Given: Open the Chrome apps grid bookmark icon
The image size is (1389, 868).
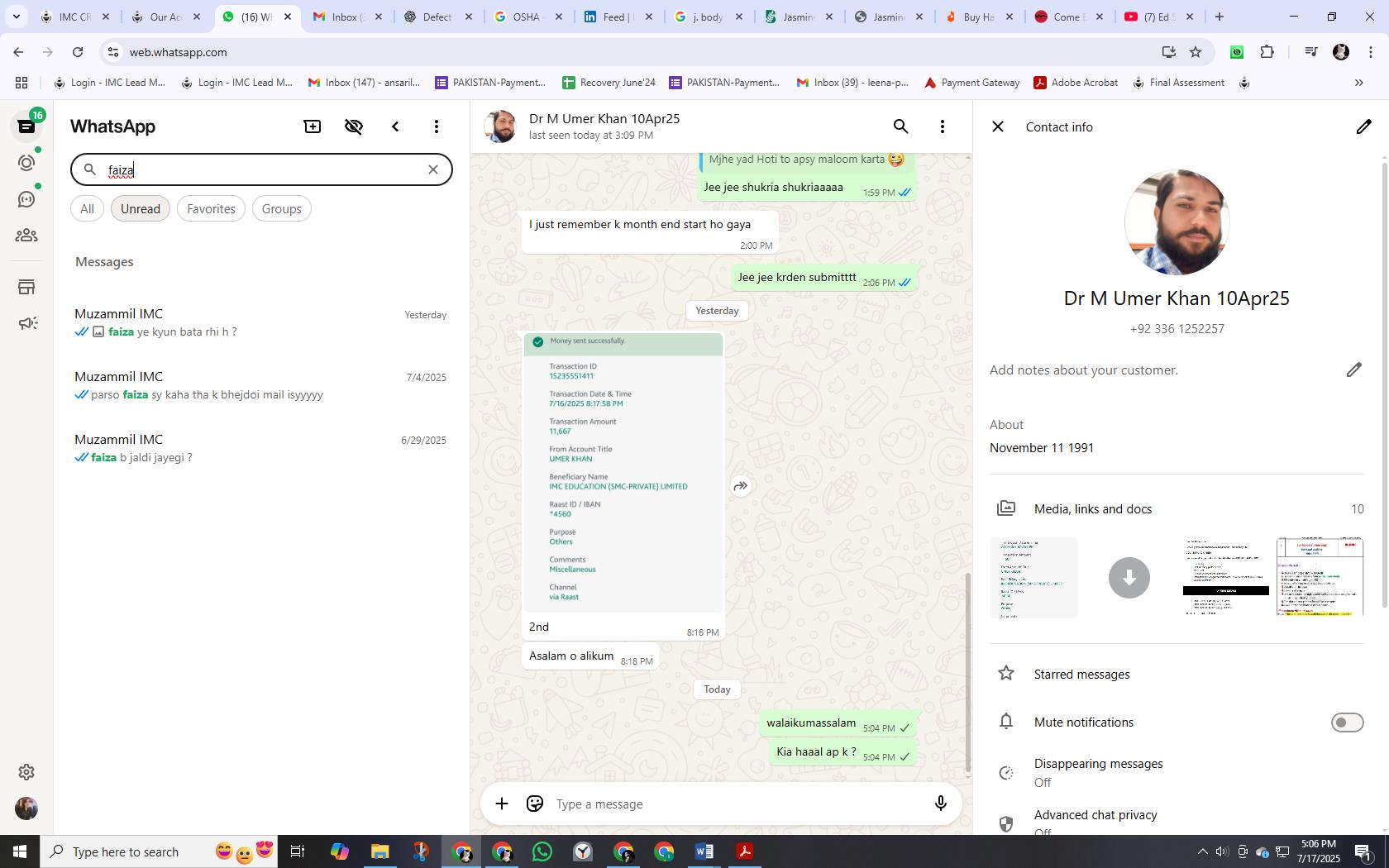Looking at the screenshot, I should tap(21, 83).
